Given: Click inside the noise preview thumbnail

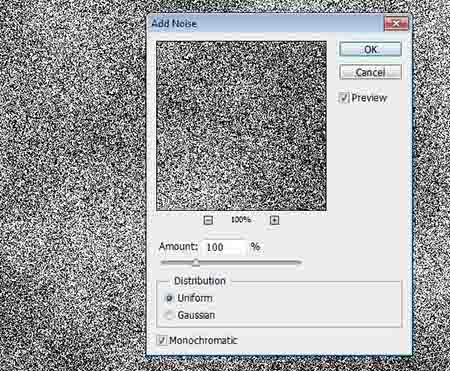Looking at the screenshot, I should point(241,126).
